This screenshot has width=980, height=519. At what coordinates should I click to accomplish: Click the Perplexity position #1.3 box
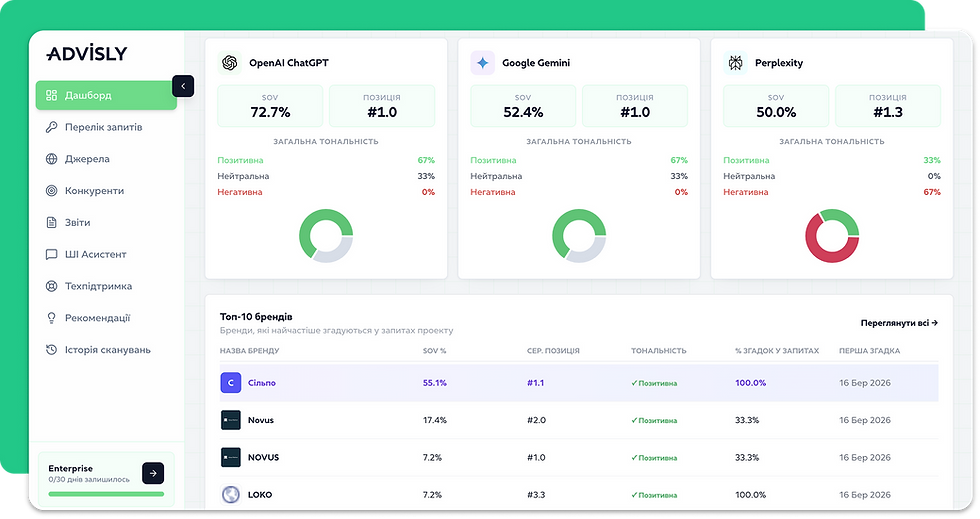888,106
